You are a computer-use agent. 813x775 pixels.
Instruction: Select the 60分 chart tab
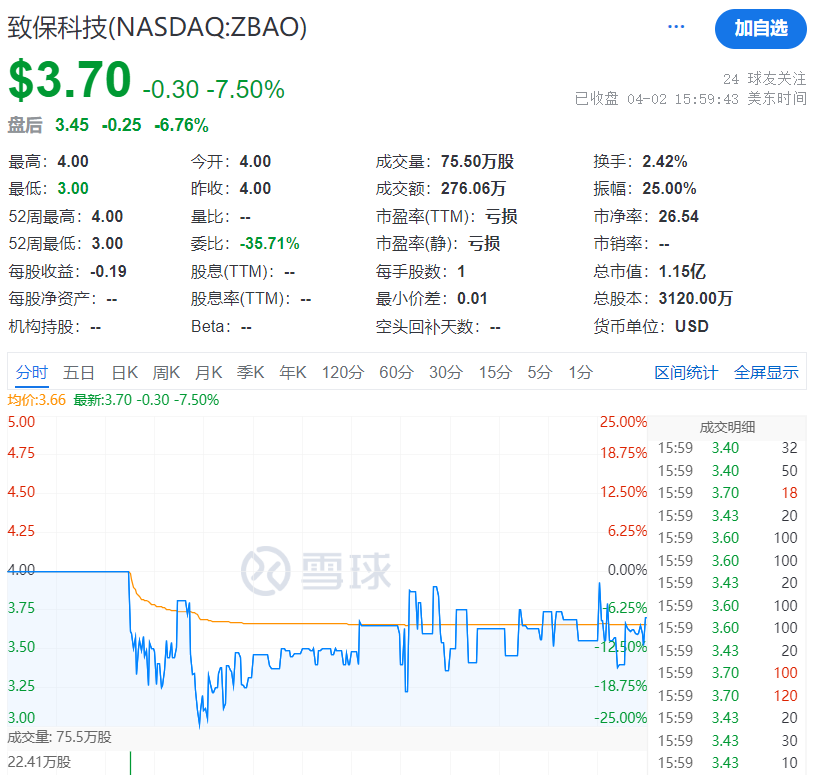[396, 373]
